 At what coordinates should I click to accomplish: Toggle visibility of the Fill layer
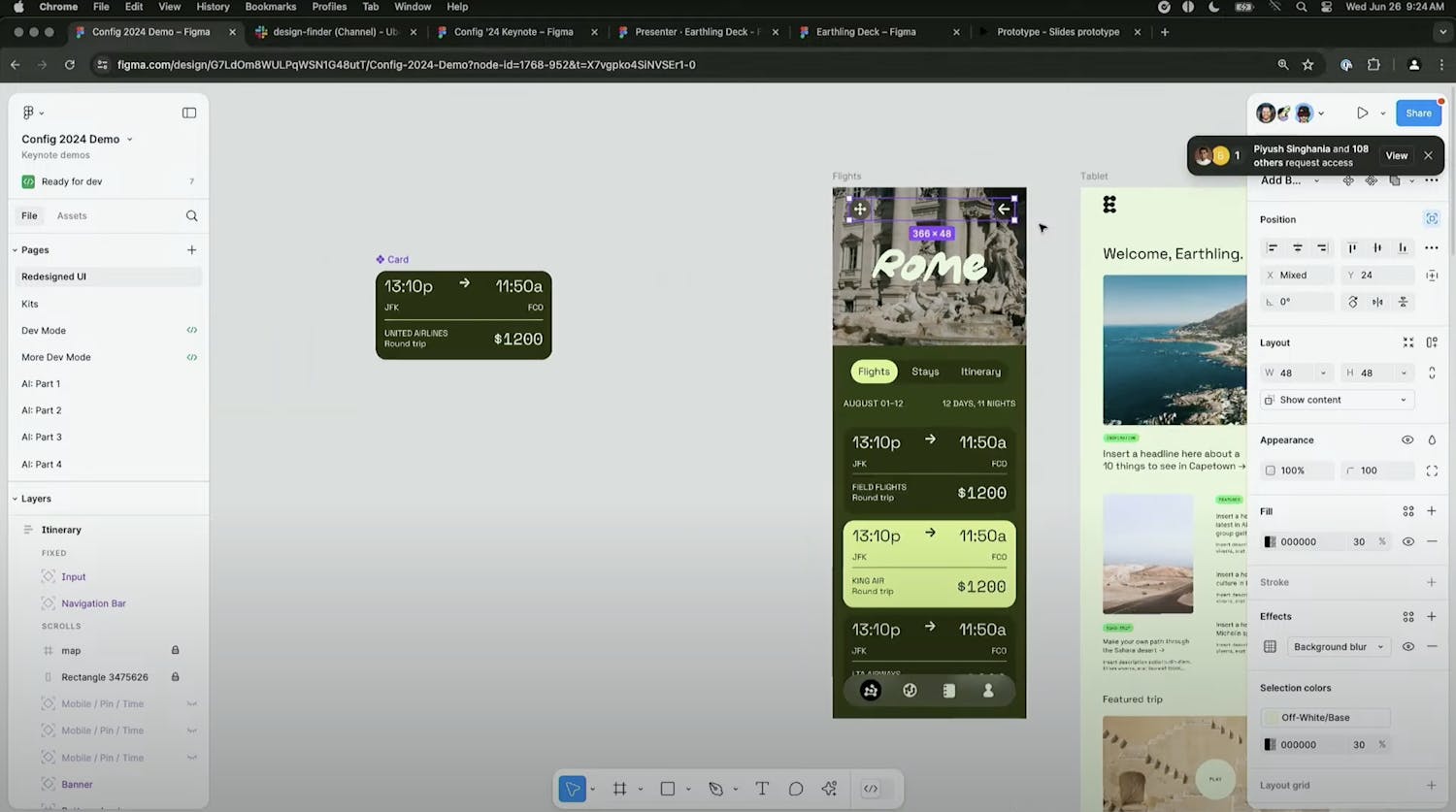pyautogui.click(x=1407, y=541)
